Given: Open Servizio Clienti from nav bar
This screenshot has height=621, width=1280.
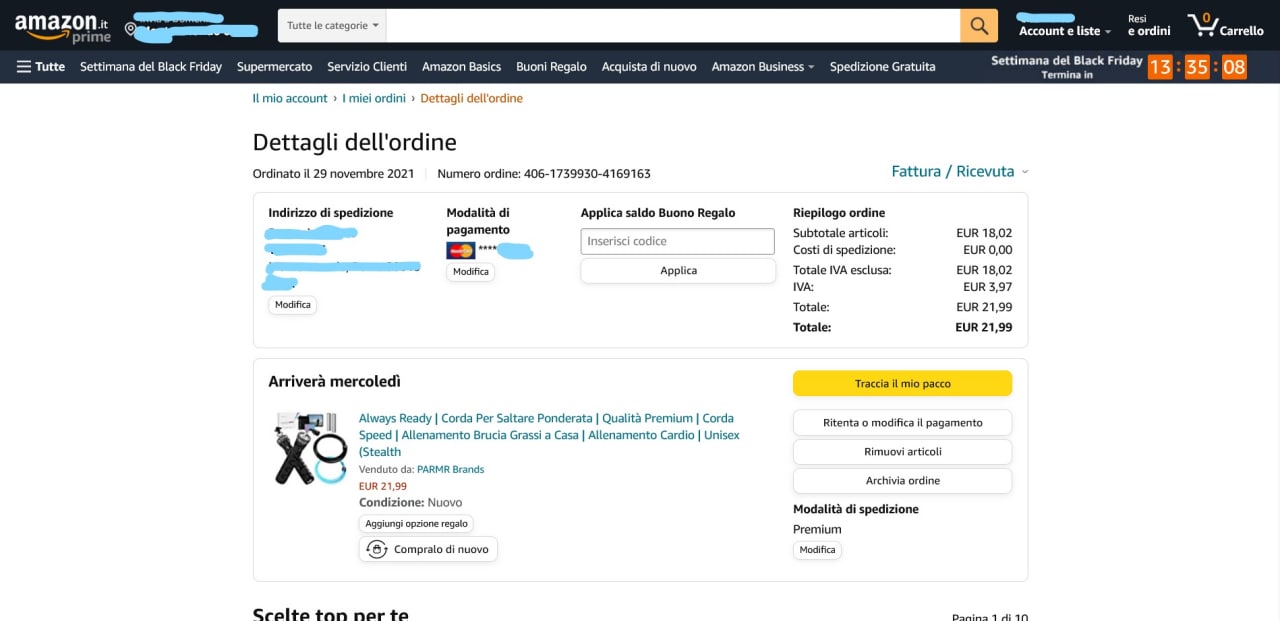Looking at the screenshot, I should 367,67.
